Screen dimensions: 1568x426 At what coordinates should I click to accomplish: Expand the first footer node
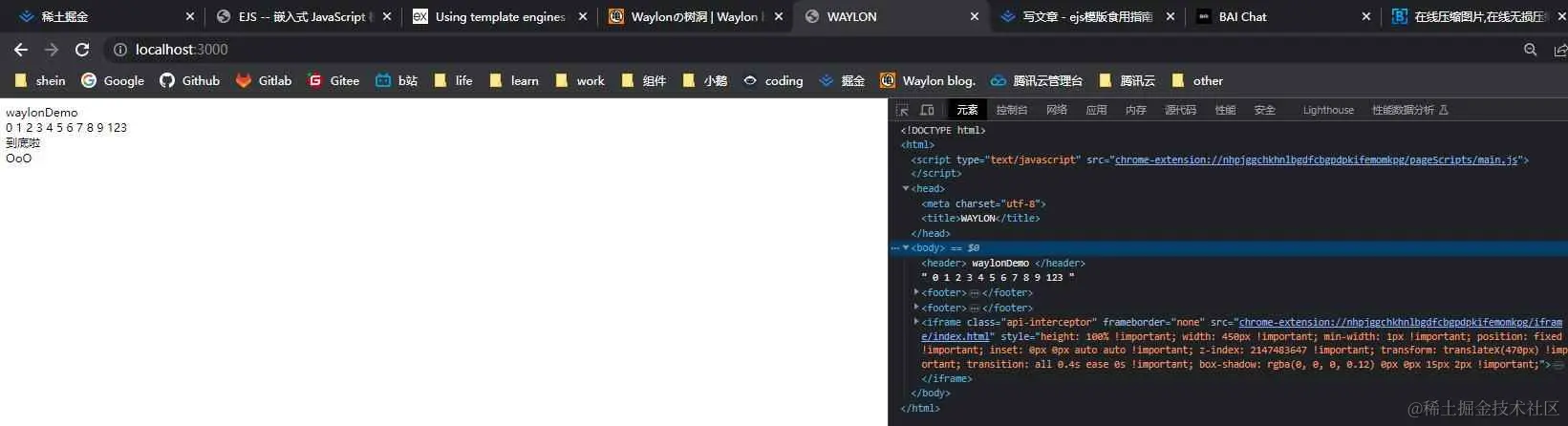click(x=916, y=292)
